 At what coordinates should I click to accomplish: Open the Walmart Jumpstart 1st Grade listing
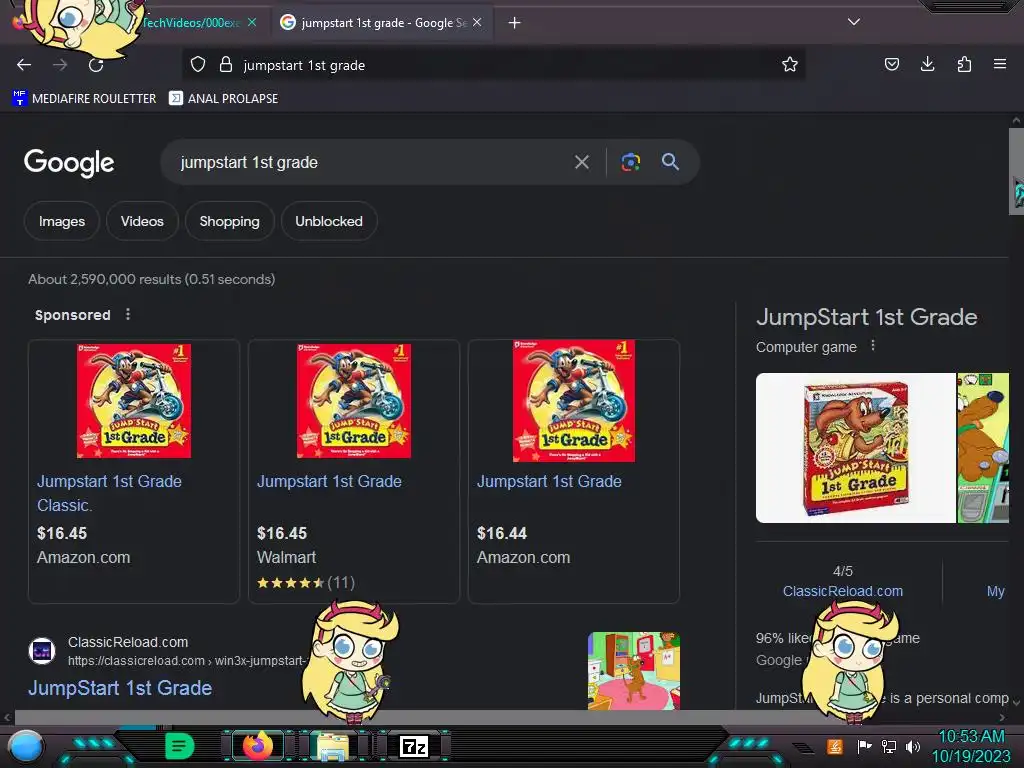click(x=329, y=481)
